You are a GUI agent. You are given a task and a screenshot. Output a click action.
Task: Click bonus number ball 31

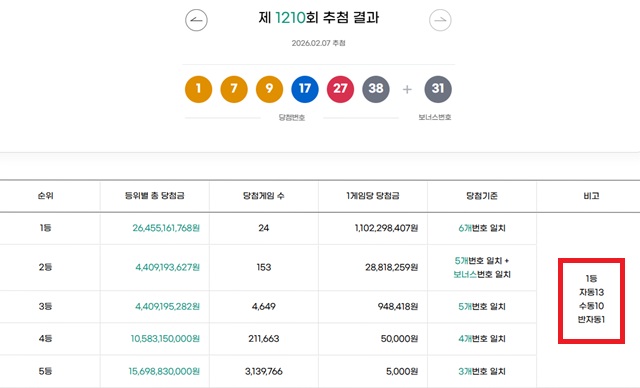tap(438, 89)
